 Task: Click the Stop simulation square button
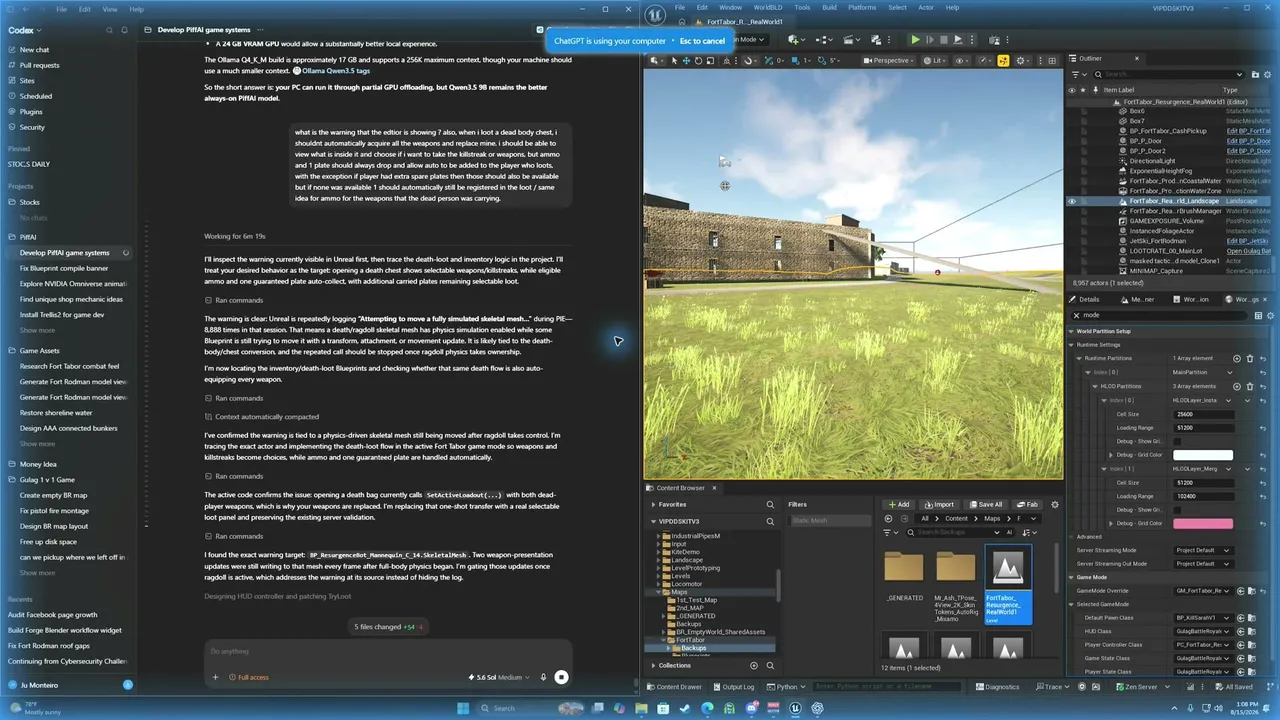click(x=943, y=40)
